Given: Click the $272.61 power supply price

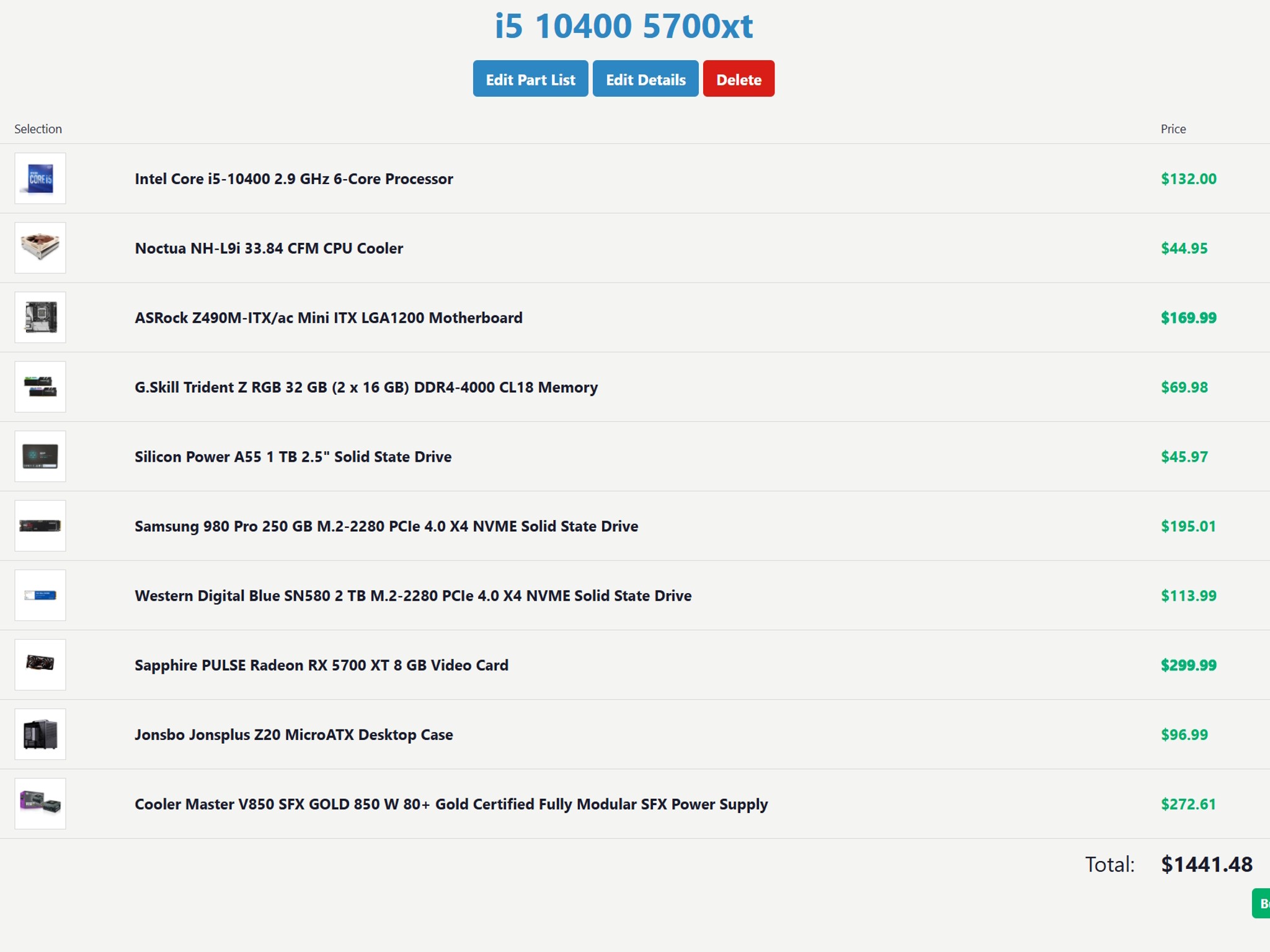Looking at the screenshot, I should pos(1188,804).
